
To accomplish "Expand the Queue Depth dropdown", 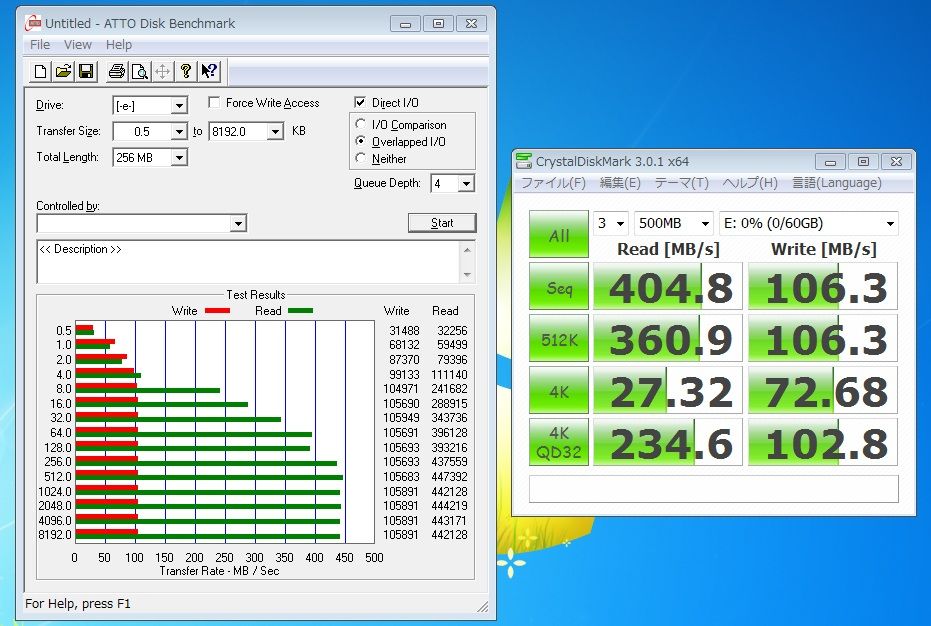I will pos(465,184).
